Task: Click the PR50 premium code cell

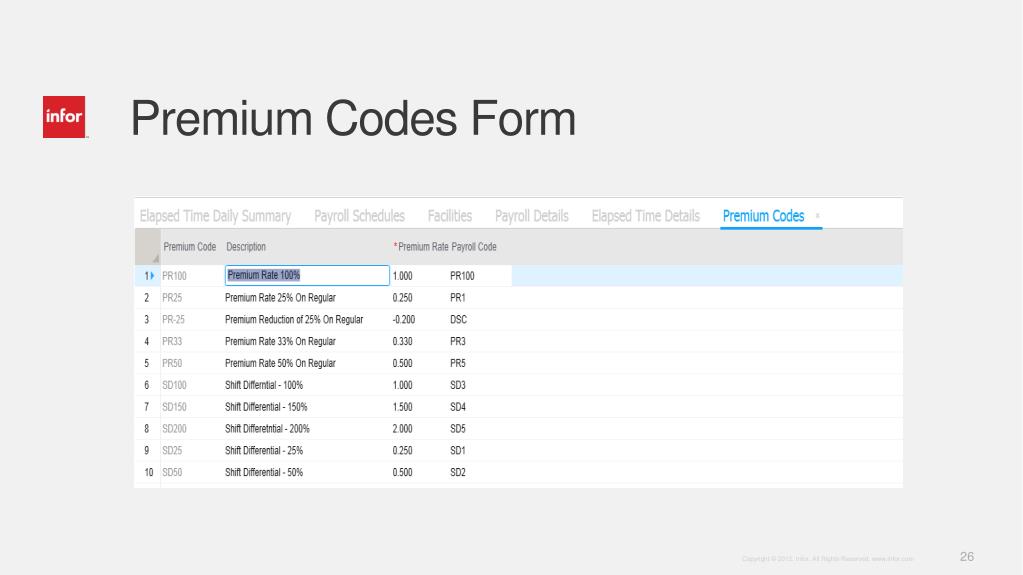Action: point(172,364)
